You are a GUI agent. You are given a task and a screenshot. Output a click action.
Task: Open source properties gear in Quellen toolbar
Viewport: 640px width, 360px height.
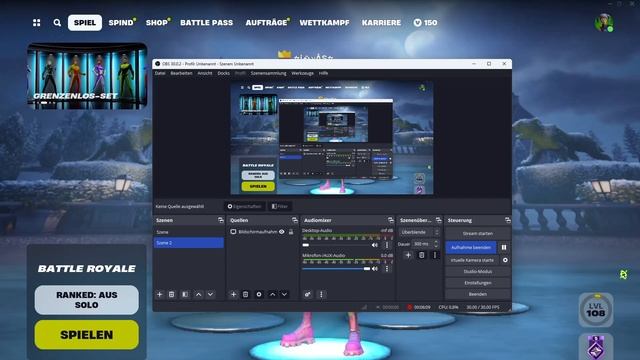pos(259,294)
